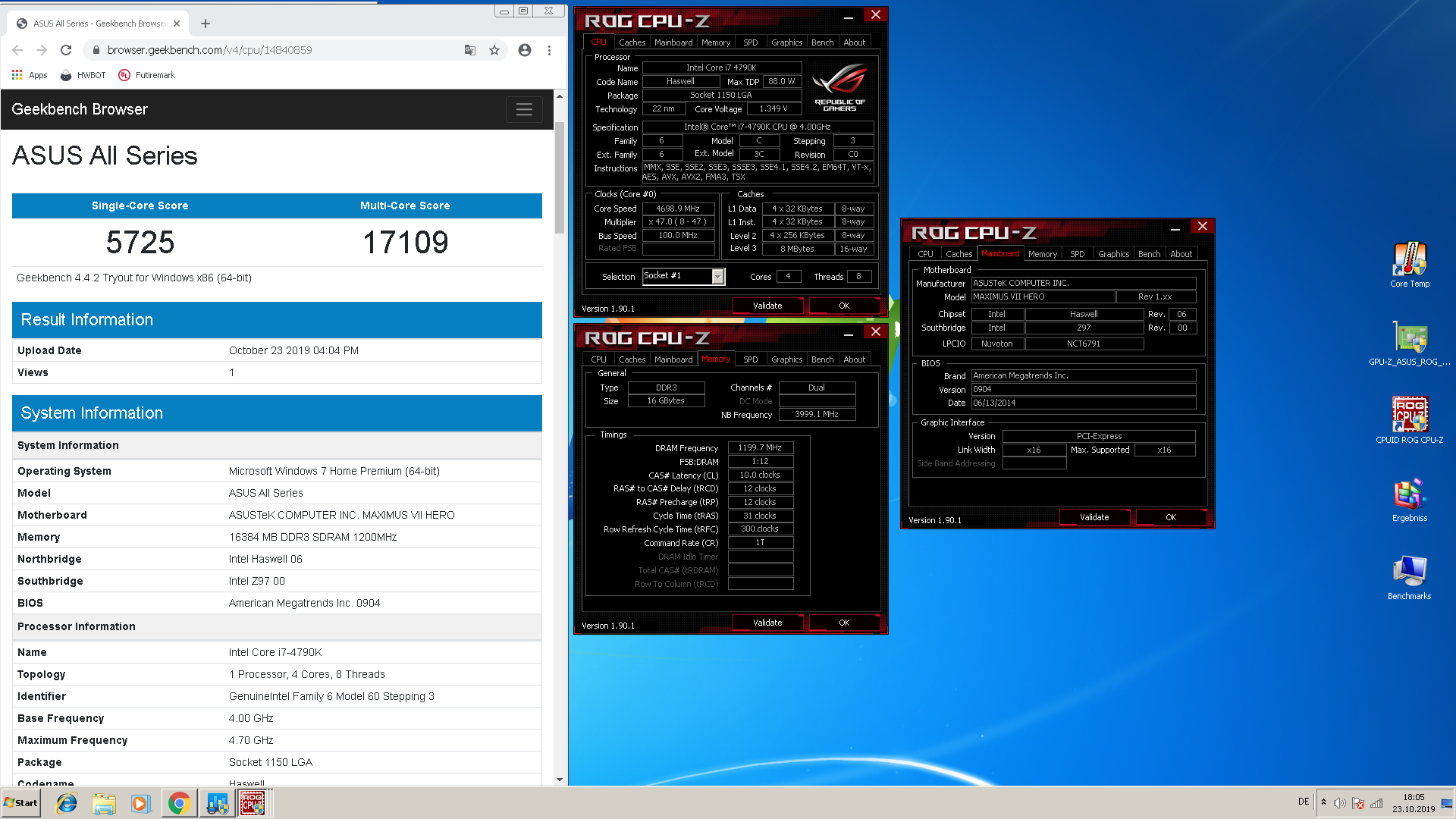1456x819 pixels.
Task: Open the Windows Start menu
Action: click(20, 803)
